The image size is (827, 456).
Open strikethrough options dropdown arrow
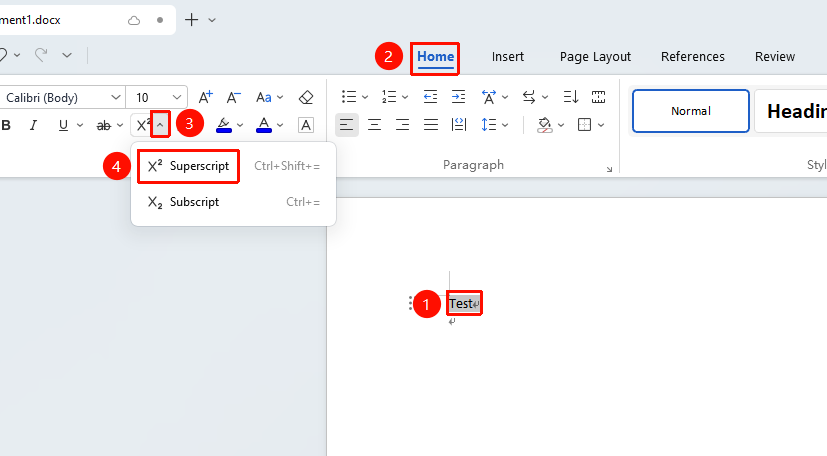tap(120, 125)
